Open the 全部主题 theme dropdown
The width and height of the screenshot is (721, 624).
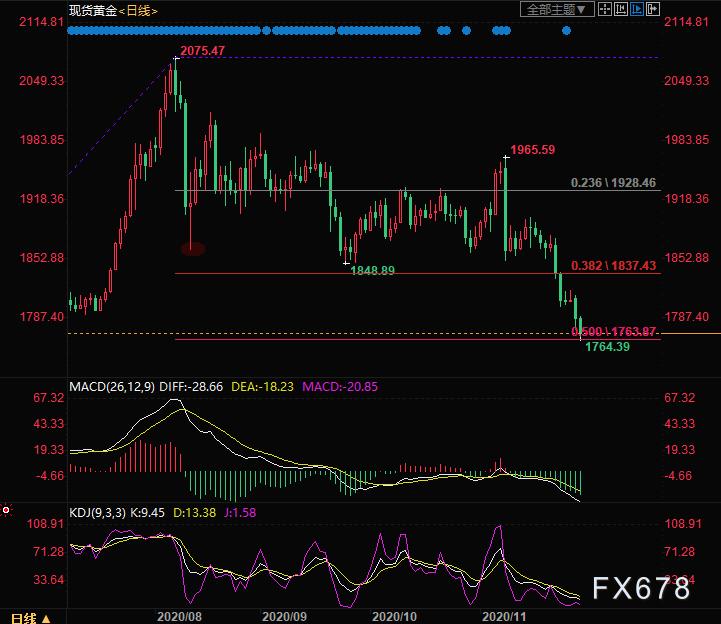pos(559,10)
